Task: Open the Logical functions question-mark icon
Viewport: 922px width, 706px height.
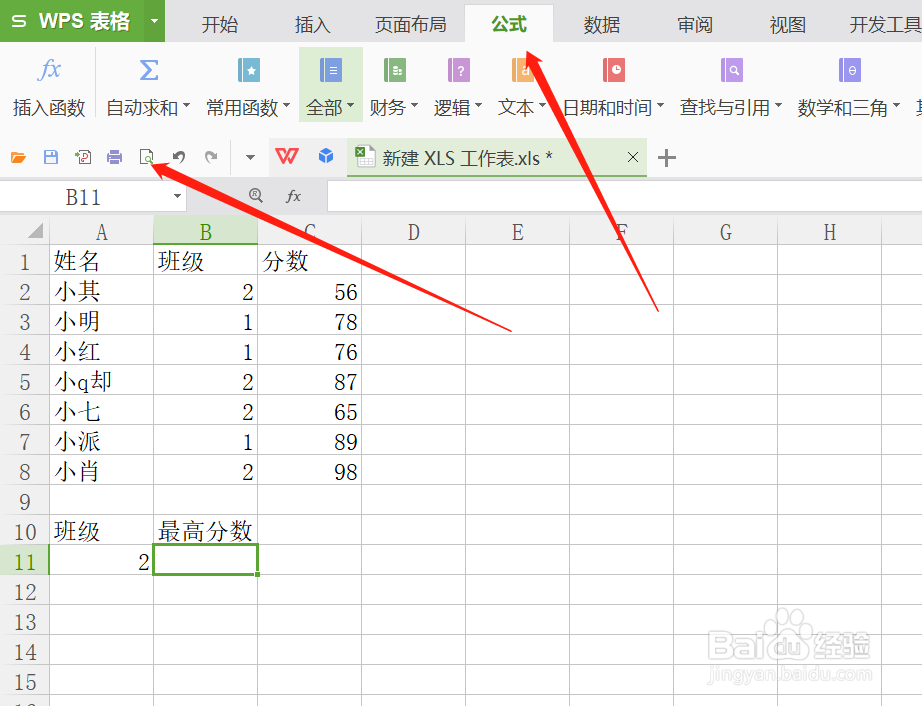Action: coord(459,71)
